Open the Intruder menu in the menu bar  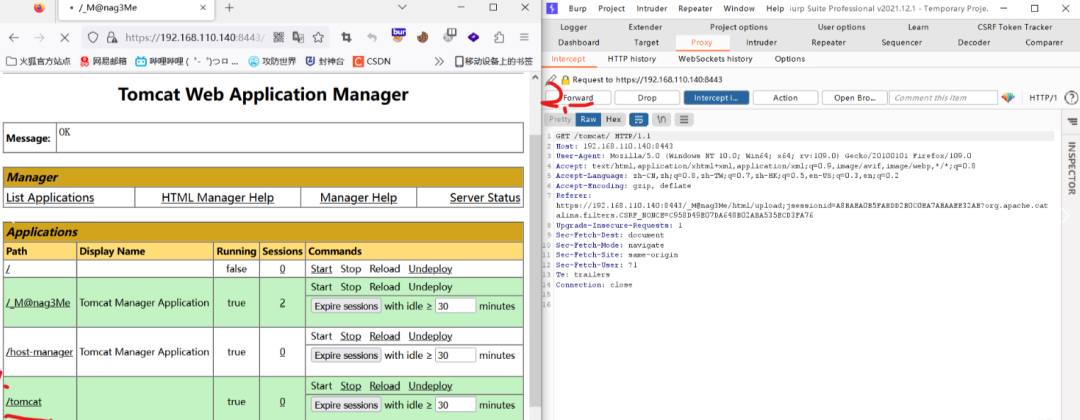pos(651,8)
